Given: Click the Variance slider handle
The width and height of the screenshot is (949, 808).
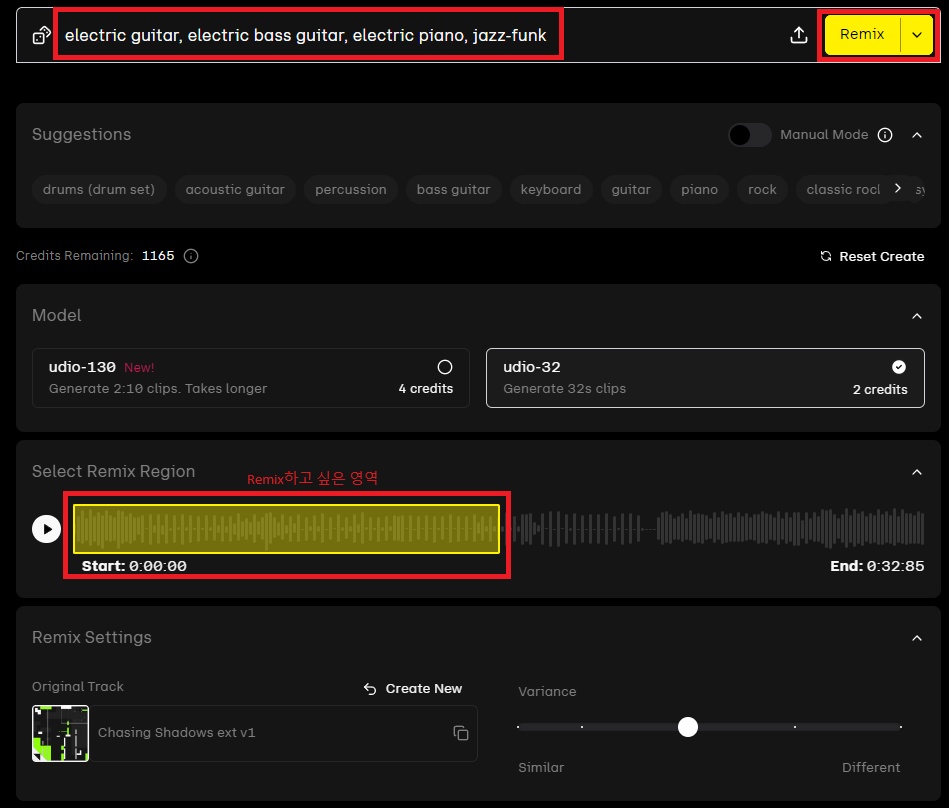Looking at the screenshot, I should click(x=687, y=727).
